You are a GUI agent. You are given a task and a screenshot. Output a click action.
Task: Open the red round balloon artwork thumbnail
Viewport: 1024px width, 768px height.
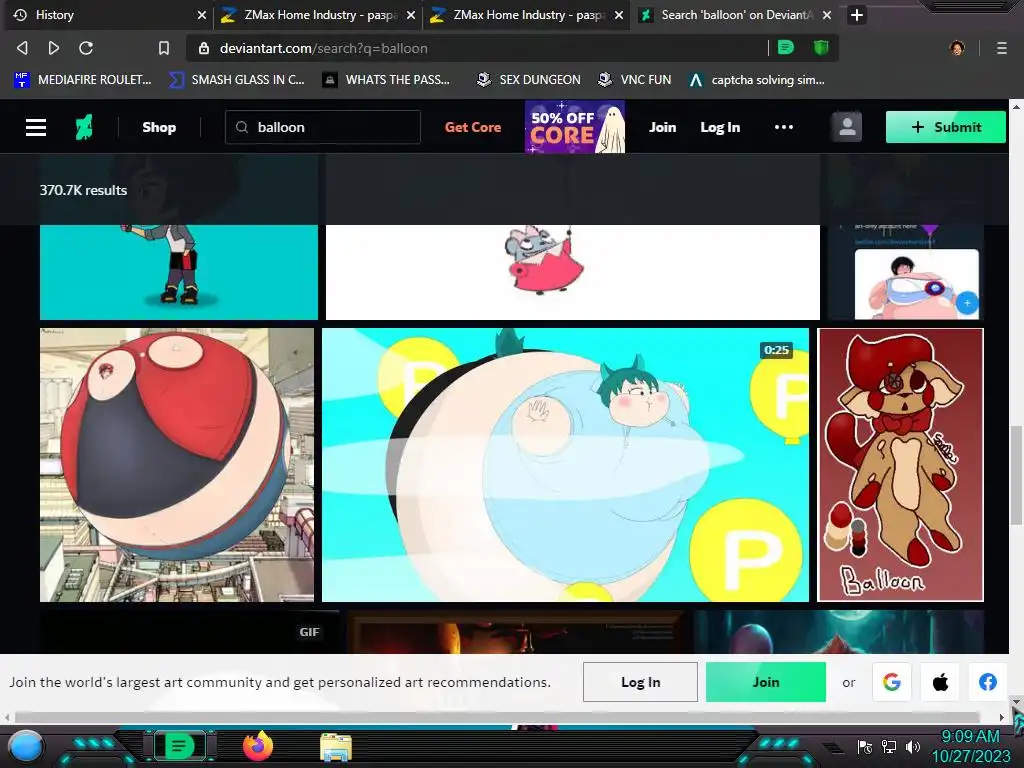[177, 465]
